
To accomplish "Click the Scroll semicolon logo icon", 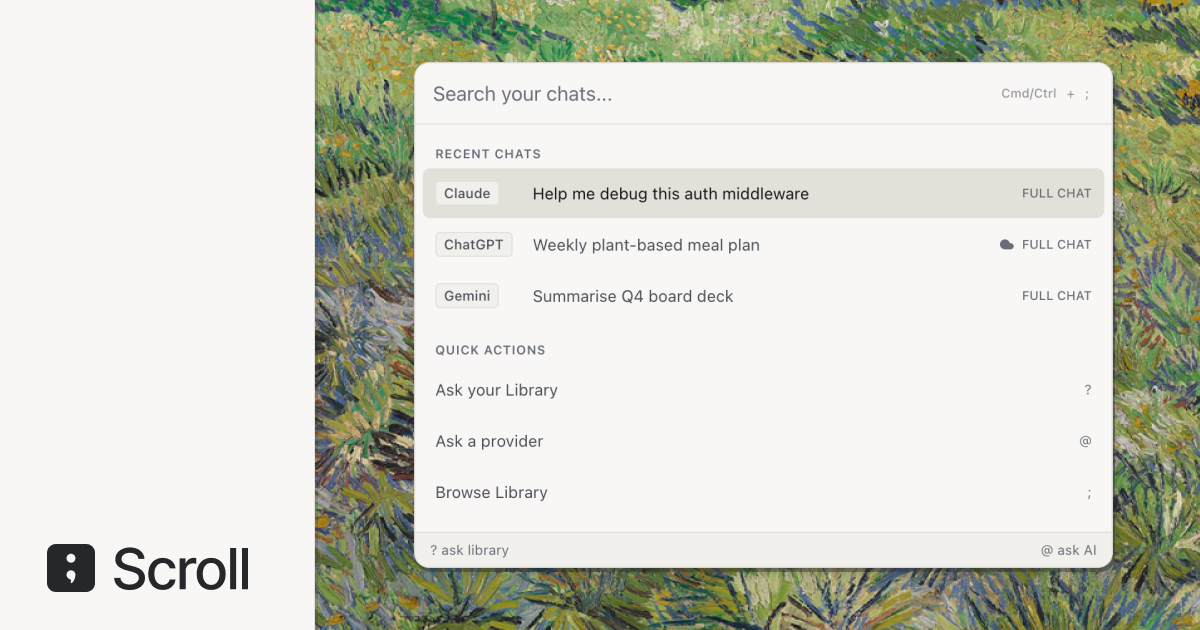I will (71, 568).
